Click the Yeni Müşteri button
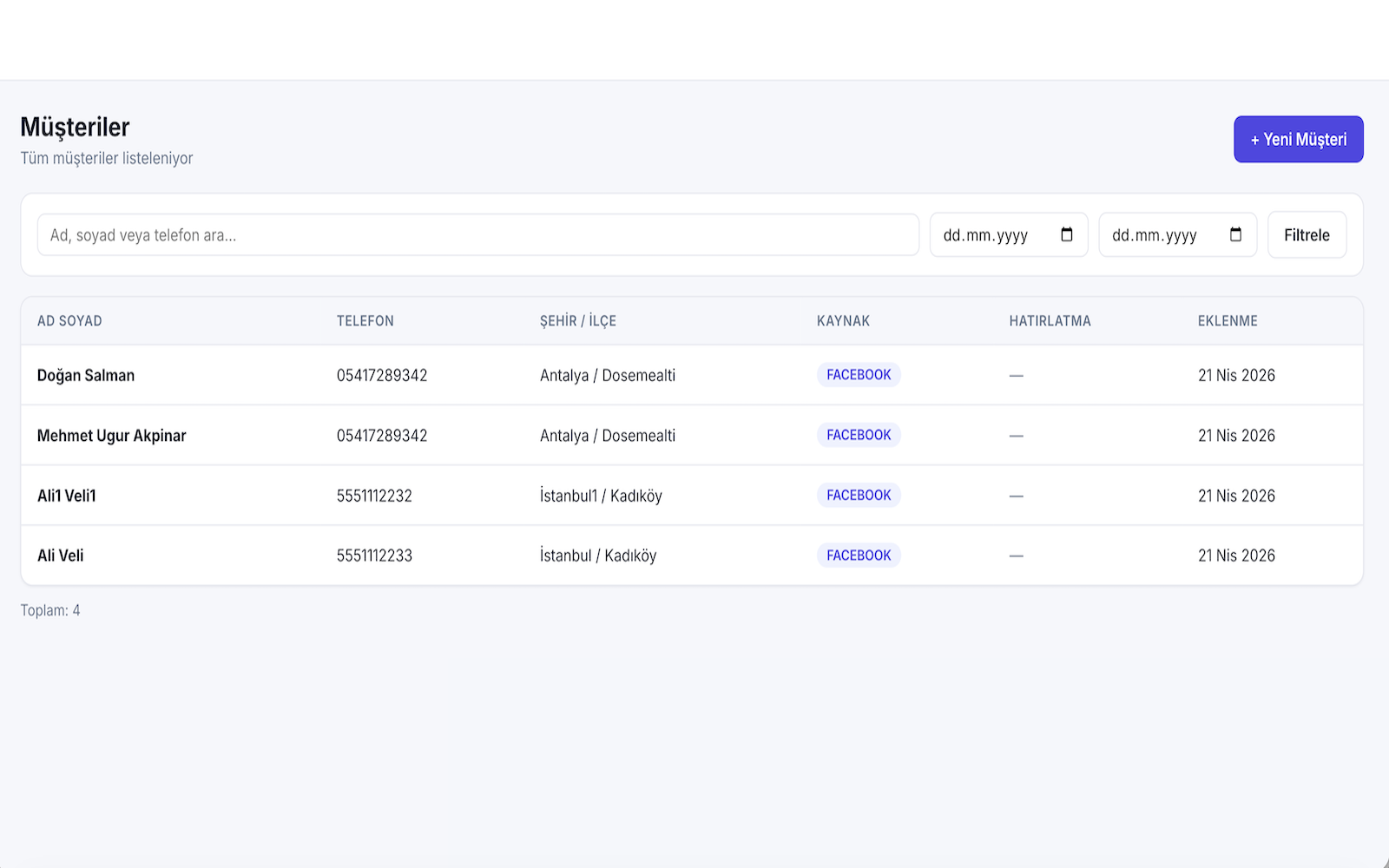 click(1298, 140)
